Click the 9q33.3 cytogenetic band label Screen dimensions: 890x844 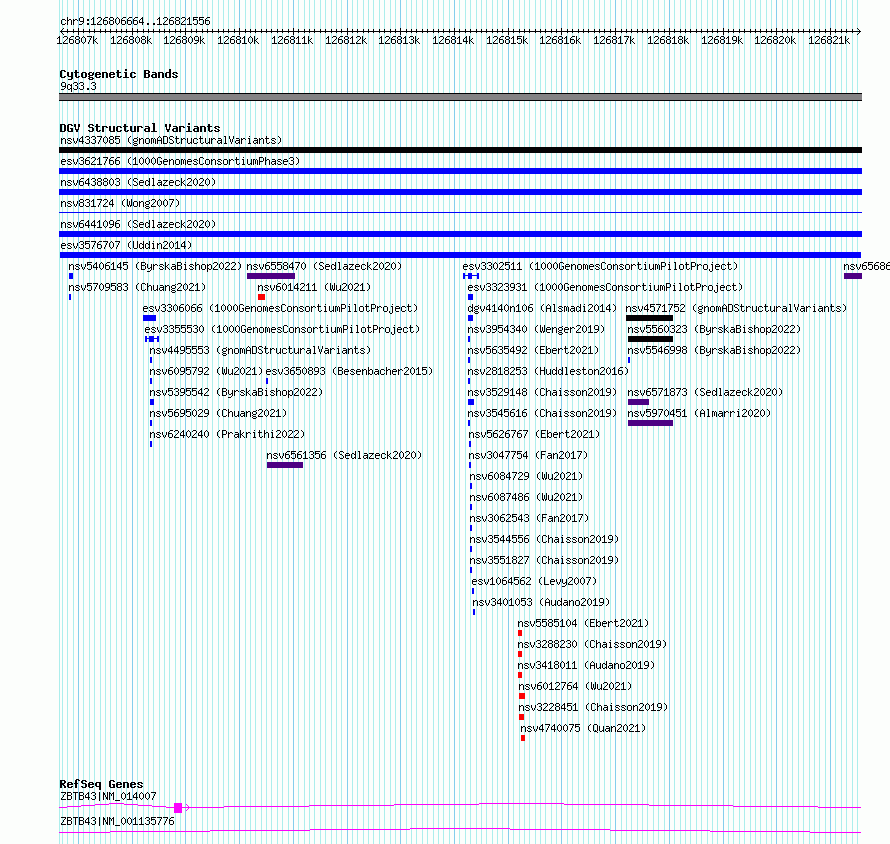click(x=78, y=86)
